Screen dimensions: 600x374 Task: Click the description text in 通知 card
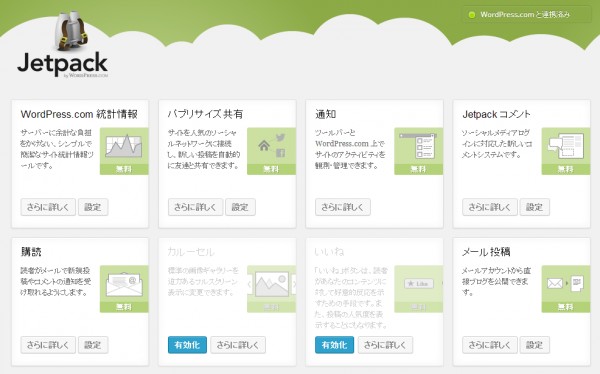(x=350, y=149)
